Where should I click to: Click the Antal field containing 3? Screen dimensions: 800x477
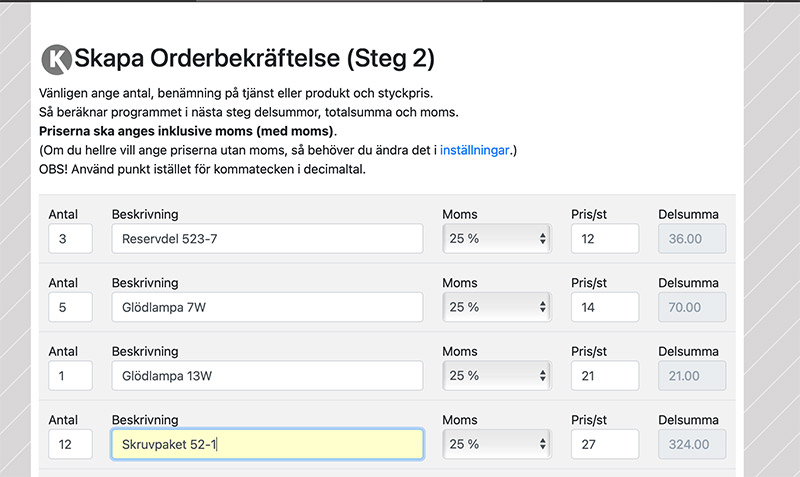click(x=70, y=238)
